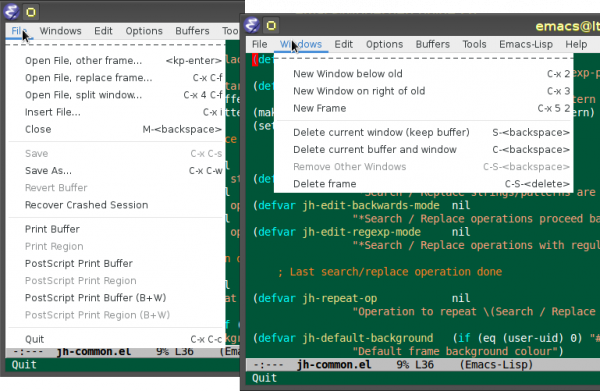Image resolution: width=600 pixels, height=391 pixels.
Task: Open File menu in left window
Action: (x=19, y=31)
